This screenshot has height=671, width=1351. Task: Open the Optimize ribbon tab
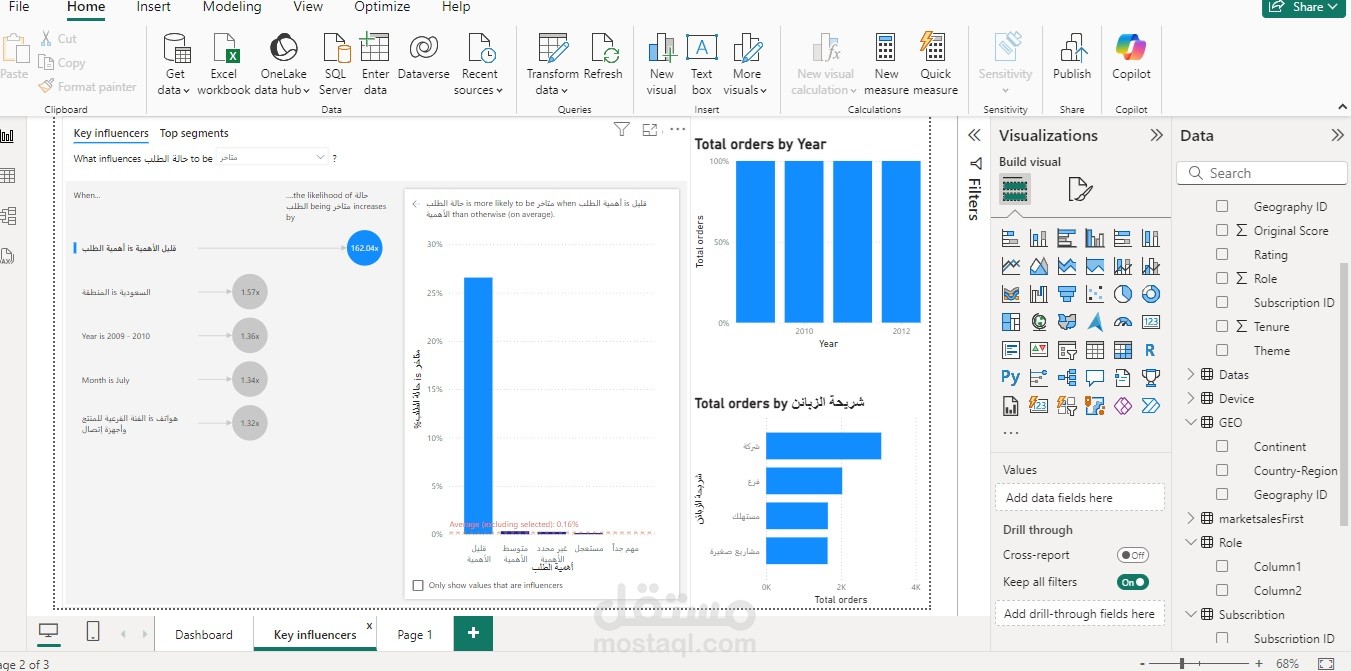[382, 7]
